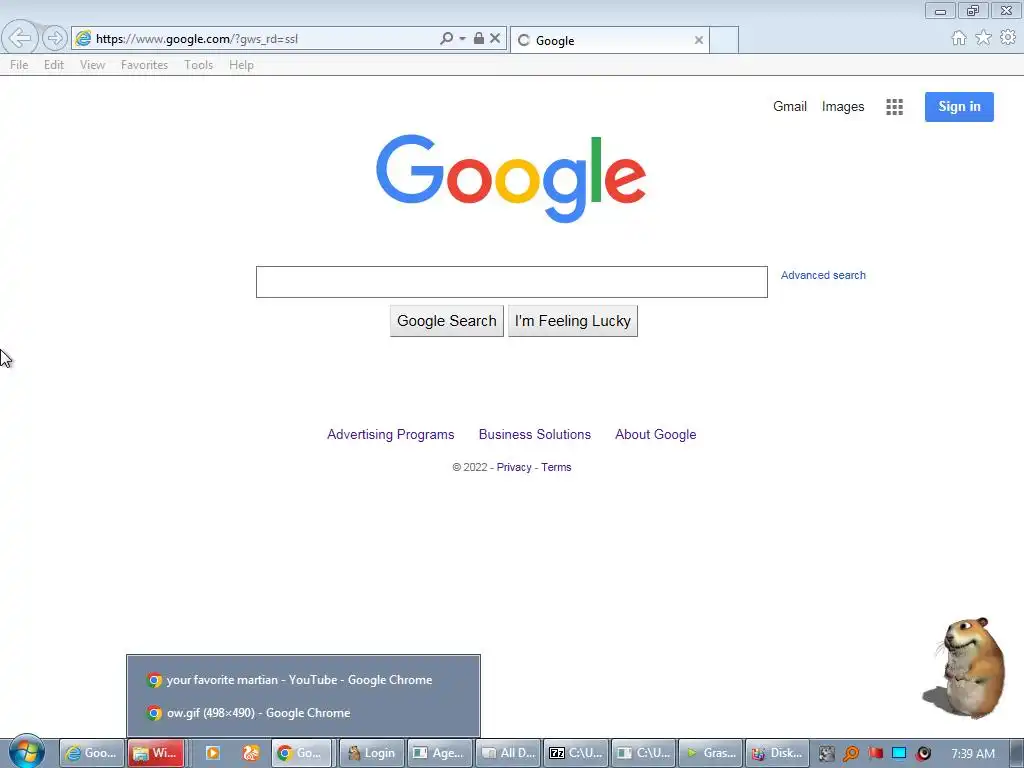The width and height of the screenshot is (1024, 768).
Task: Click the hamster desktop character
Action: pos(965,667)
